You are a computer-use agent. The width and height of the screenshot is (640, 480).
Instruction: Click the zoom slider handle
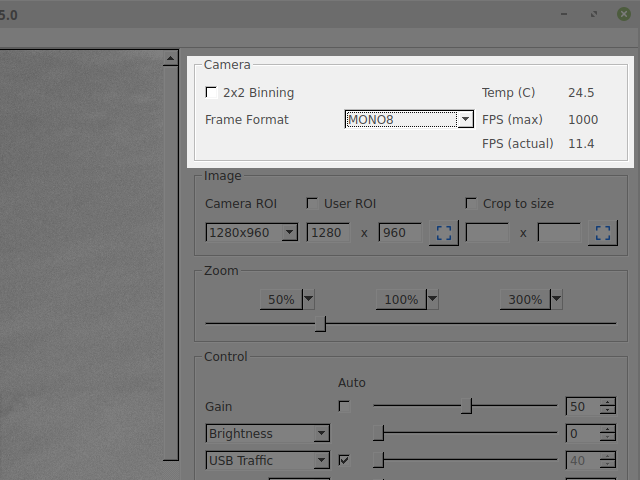pyautogui.click(x=320, y=324)
